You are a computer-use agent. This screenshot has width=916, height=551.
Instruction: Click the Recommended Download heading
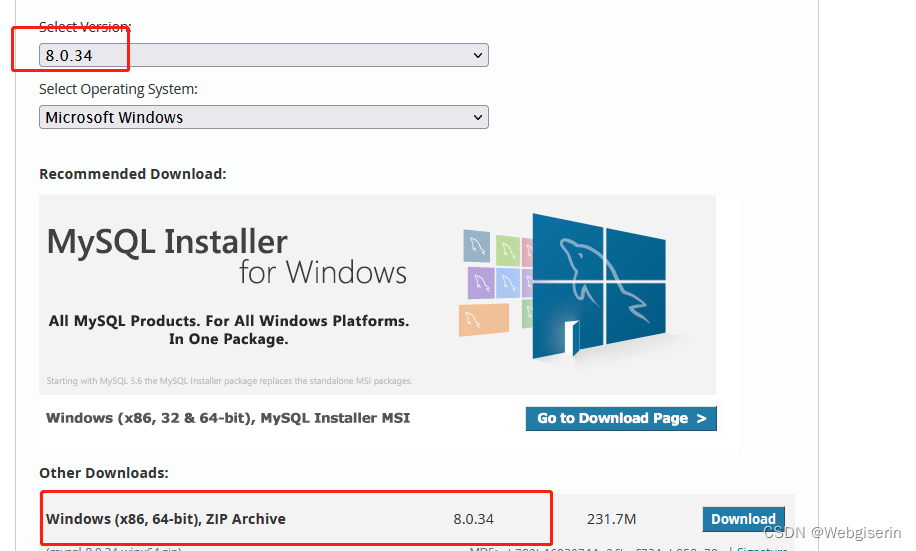point(133,174)
